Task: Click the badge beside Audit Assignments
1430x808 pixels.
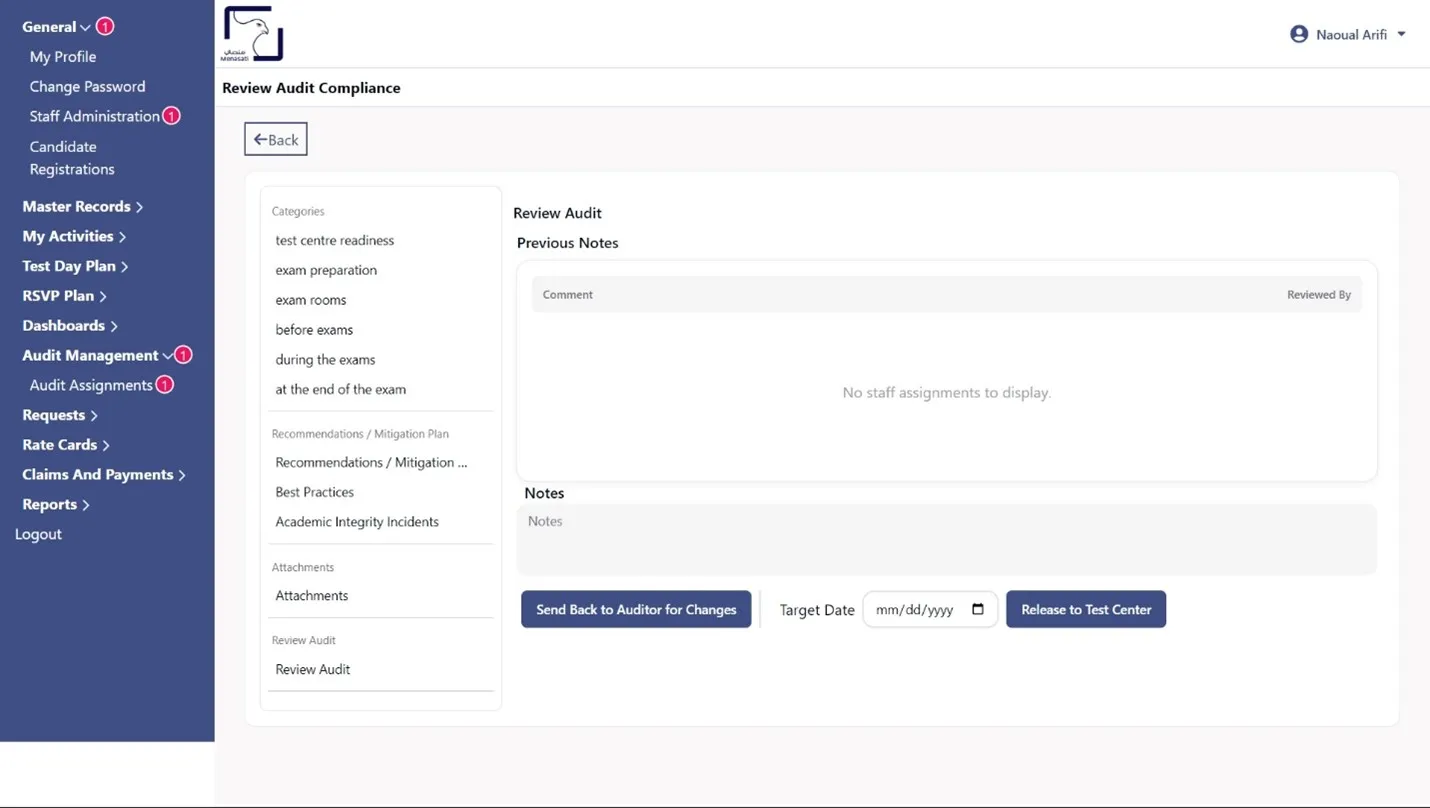Action: [x=165, y=385]
